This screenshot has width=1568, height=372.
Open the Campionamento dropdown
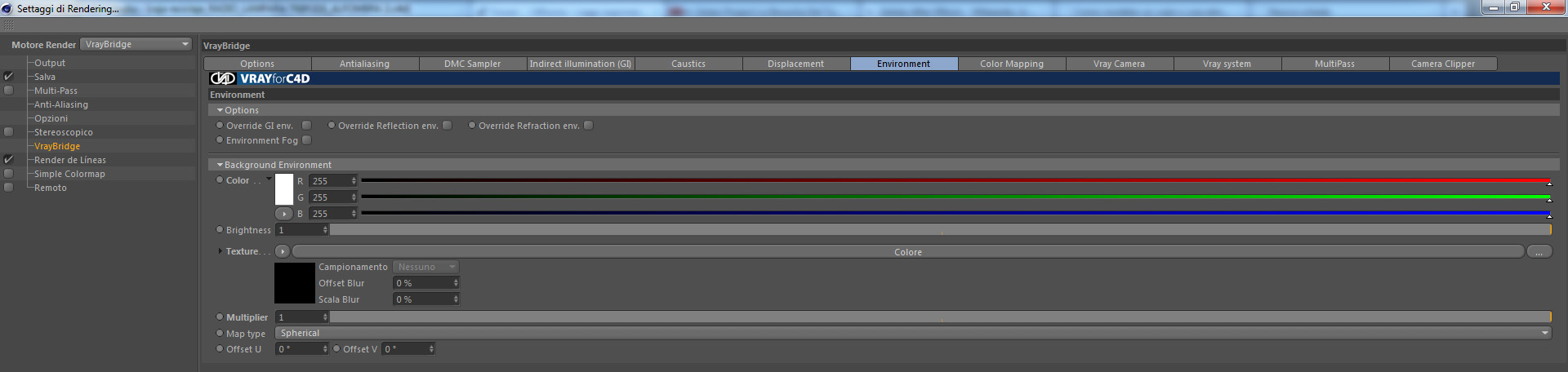coord(426,267)
